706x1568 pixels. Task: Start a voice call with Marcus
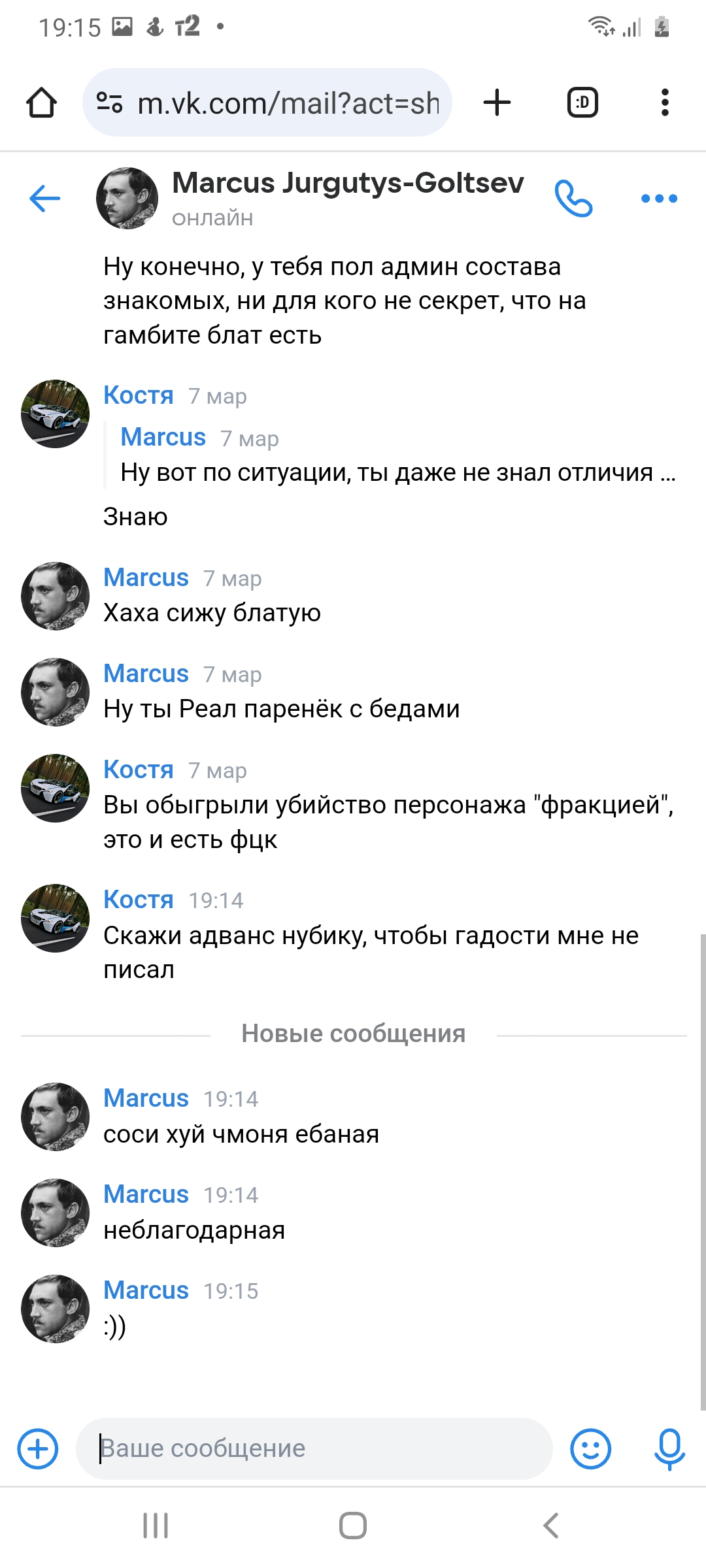pyautogui.click(x=573, y=198)
